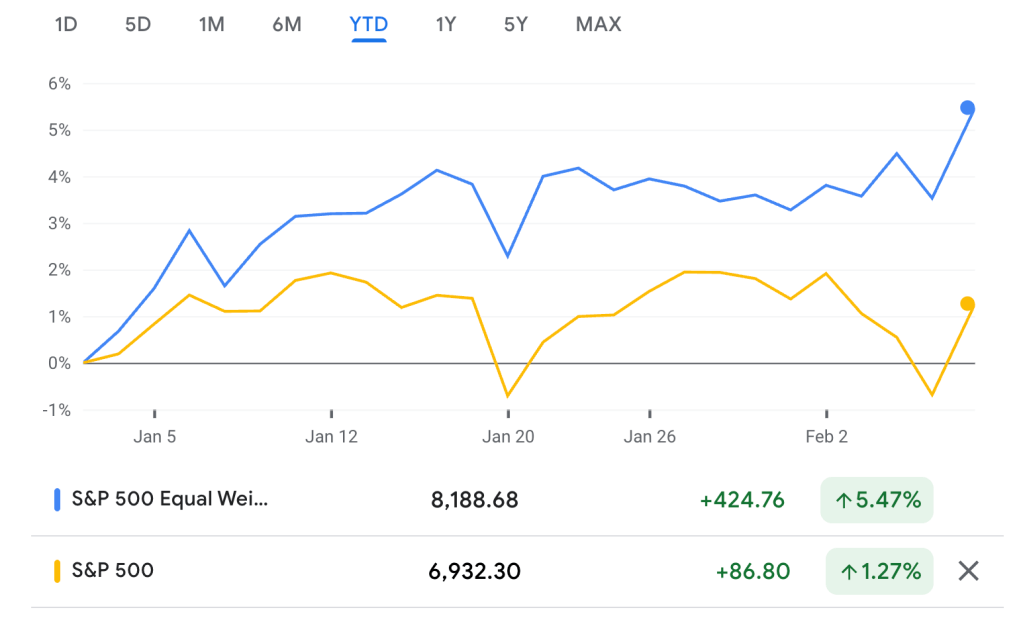
Task: Click the yellow line endpoint dot
Action: tap(967, 304)
